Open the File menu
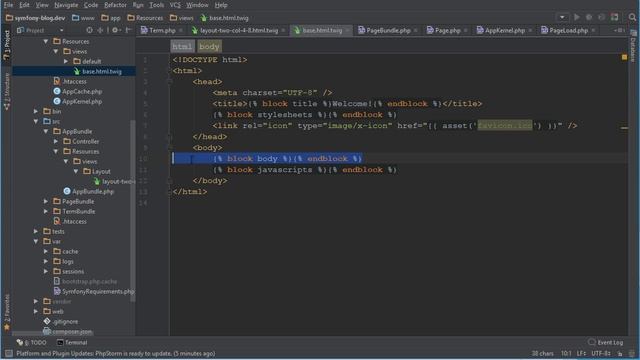 [x=8, y=5]
